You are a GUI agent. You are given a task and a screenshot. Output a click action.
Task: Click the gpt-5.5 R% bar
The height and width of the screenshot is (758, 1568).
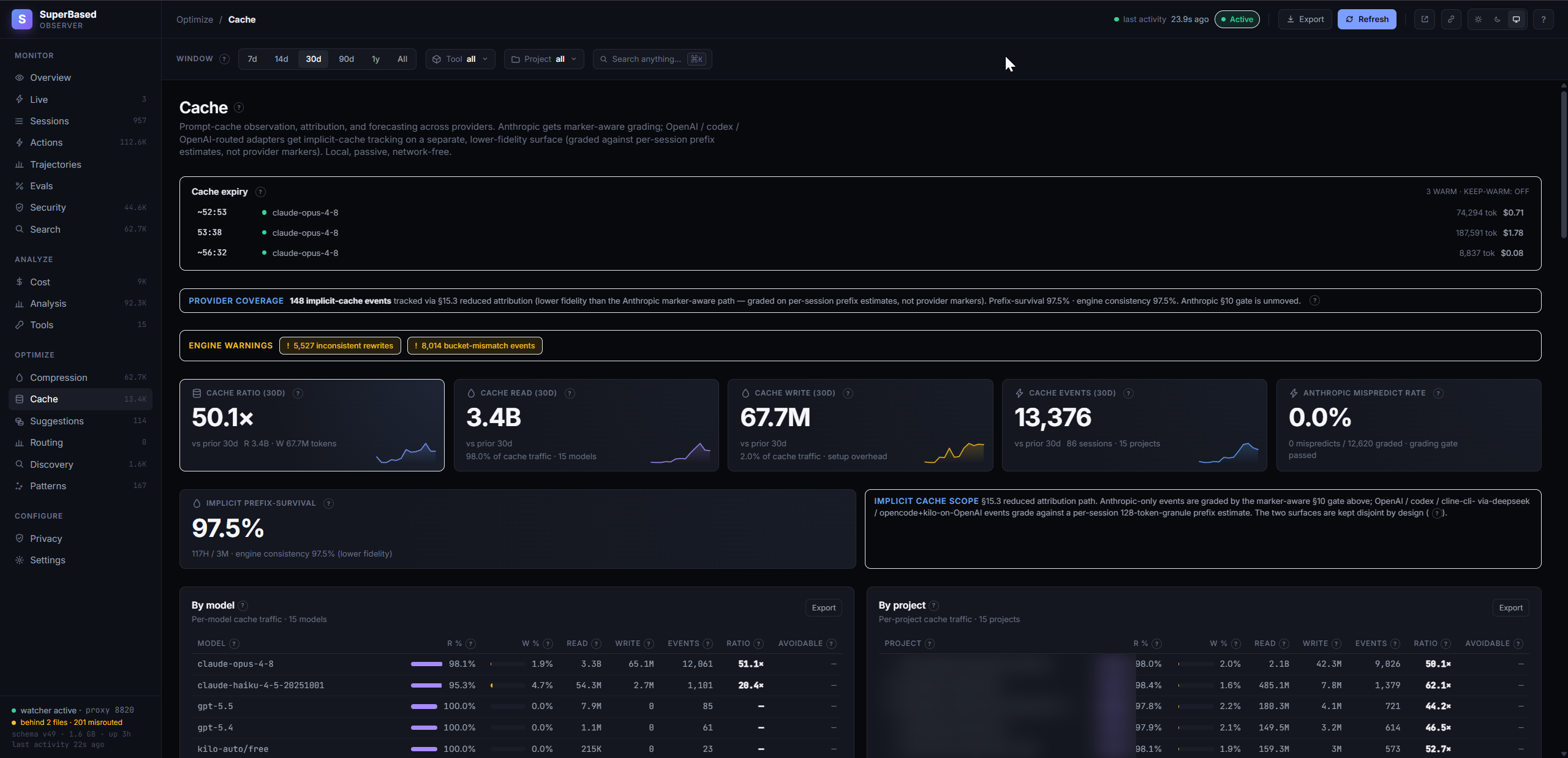coord(424,707)
